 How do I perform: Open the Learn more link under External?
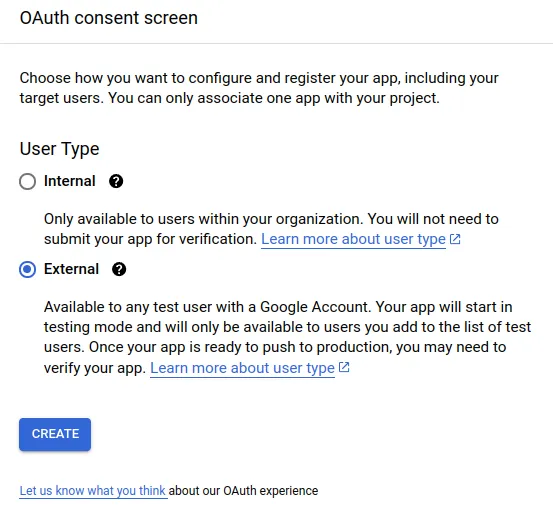(x=242, y=368)
